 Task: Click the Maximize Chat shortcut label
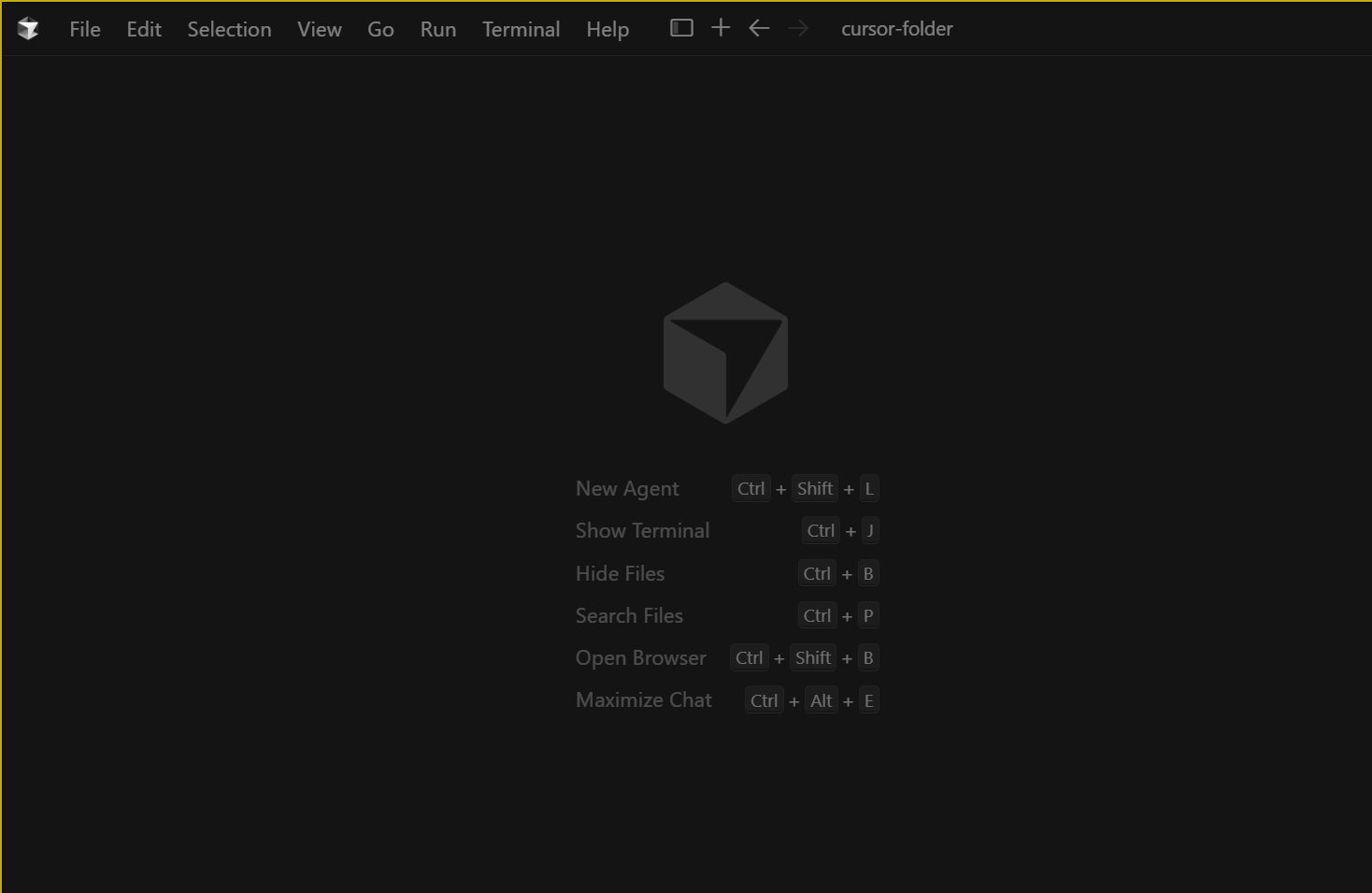643,700
